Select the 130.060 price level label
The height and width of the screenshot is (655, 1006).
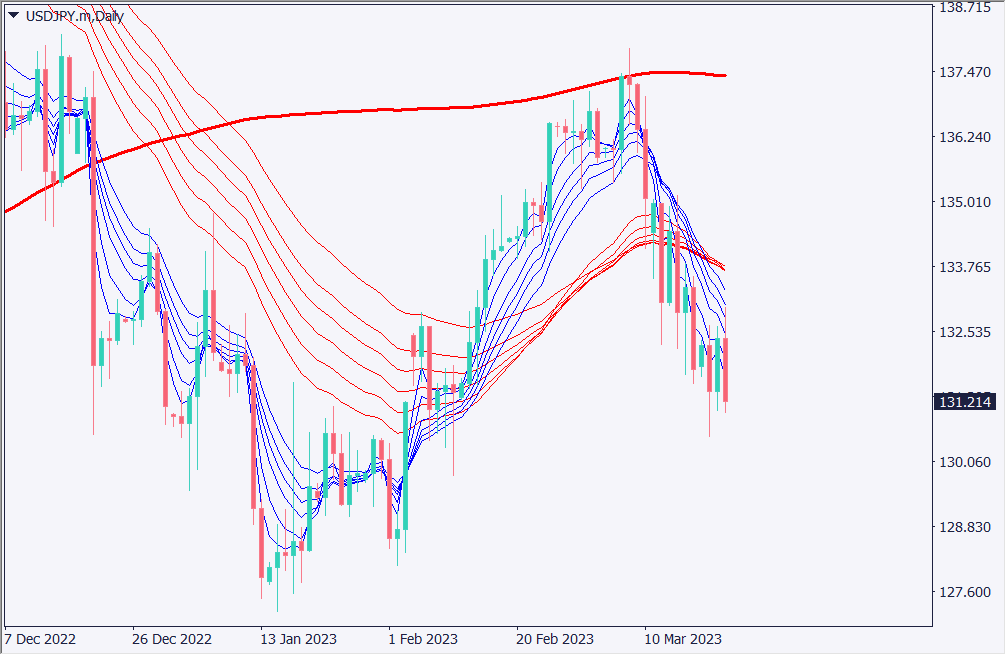click(x=966, y=462)
